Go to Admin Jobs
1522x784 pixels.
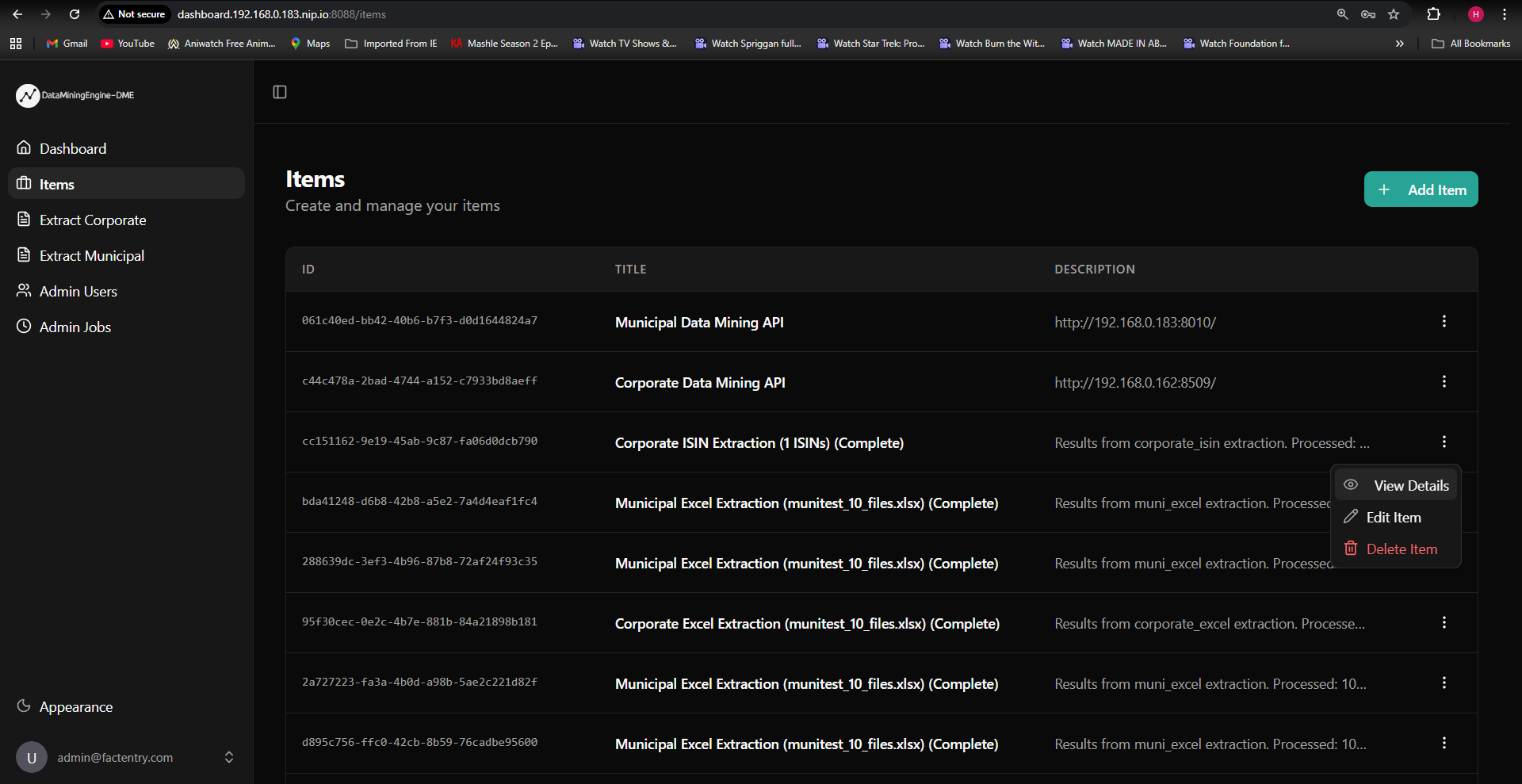click(126, 327)
